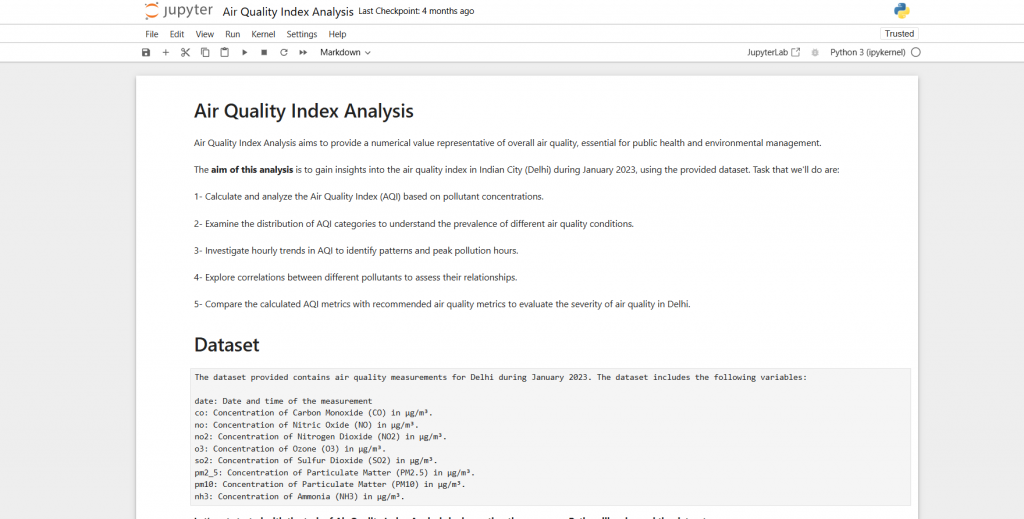Open the Run menu
Viewport: 1024px width, 519px height.
pyautogui.click(x=232, y=34)
